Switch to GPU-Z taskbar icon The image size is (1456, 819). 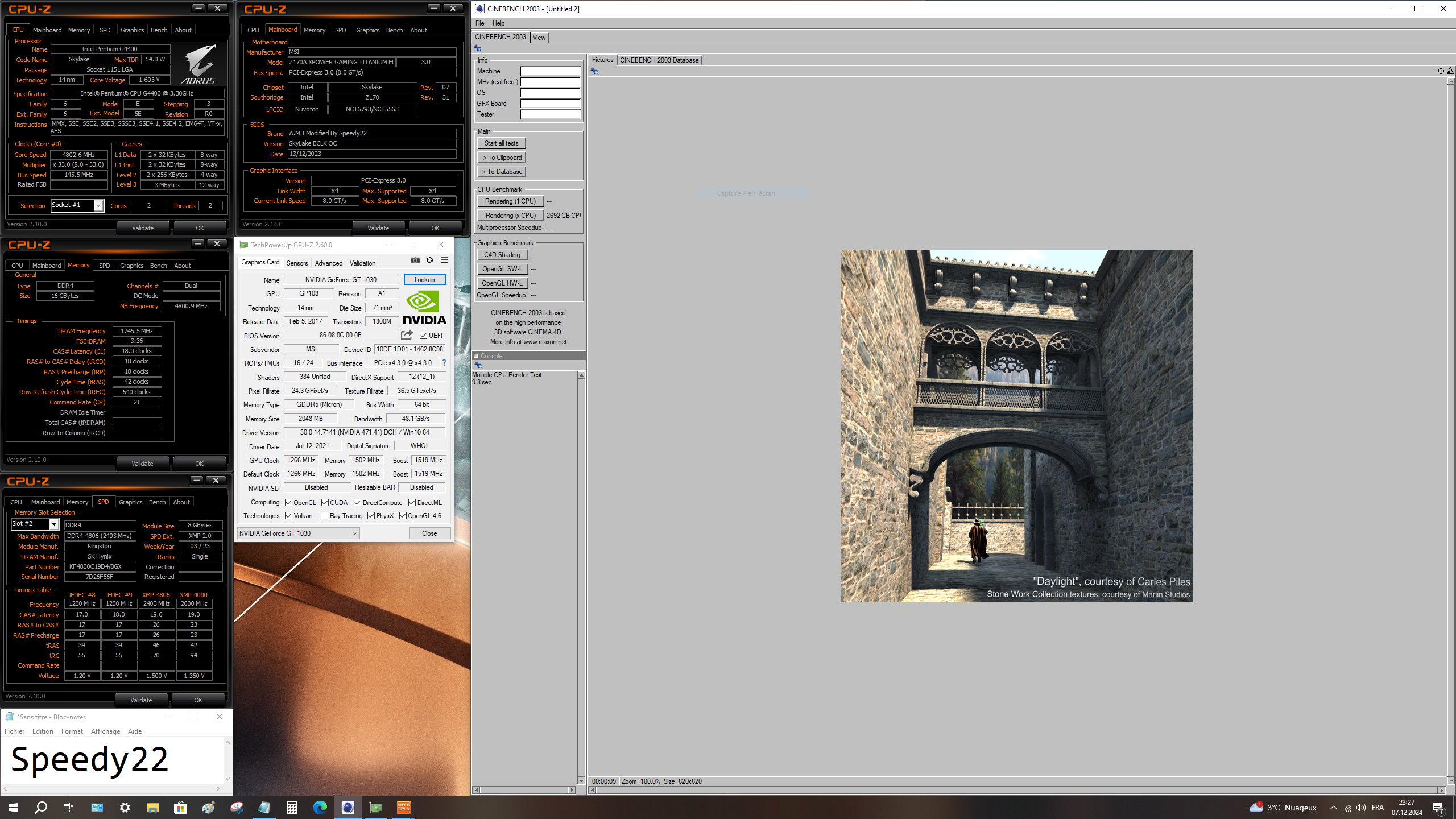(x=376, y=807)
